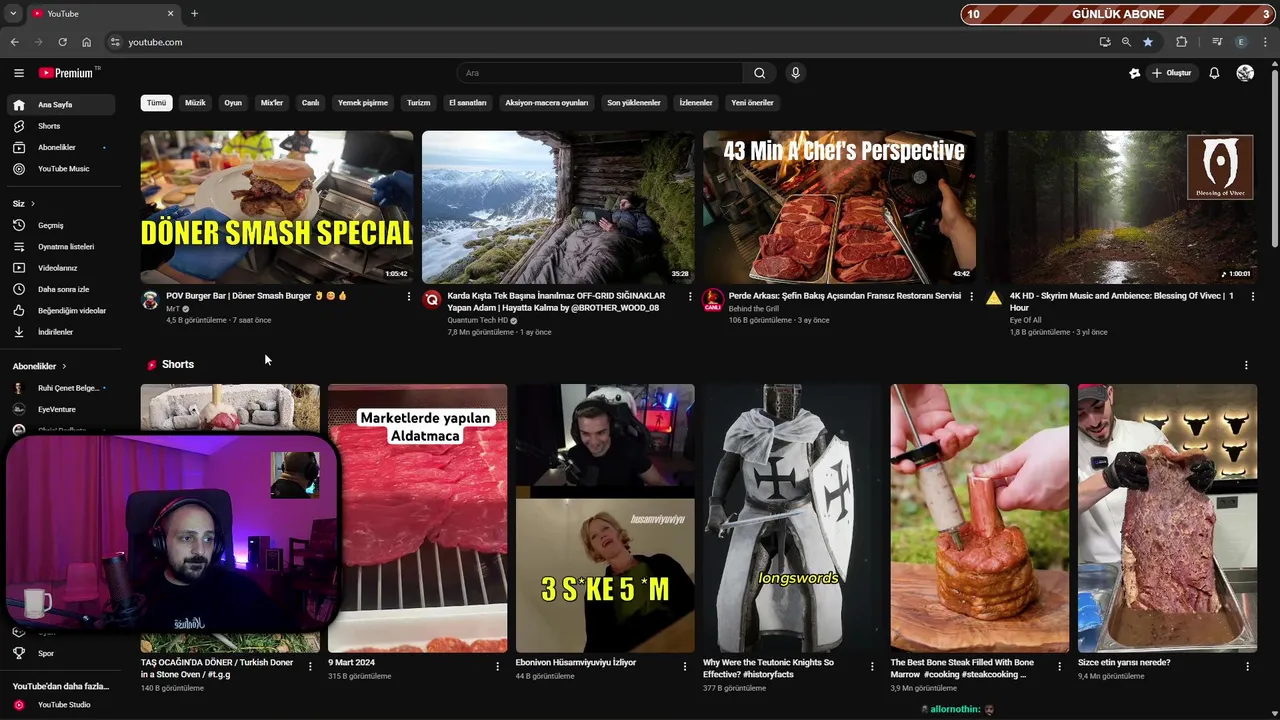Click icon left of the Oluştur button
Screen dimensions: 1280x720
click(x=1134, y=73)
